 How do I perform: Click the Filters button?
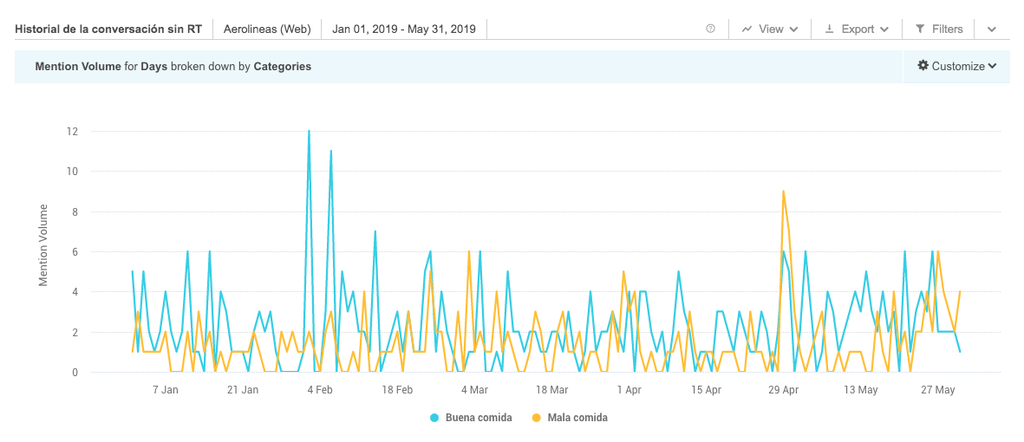[939, 29]
